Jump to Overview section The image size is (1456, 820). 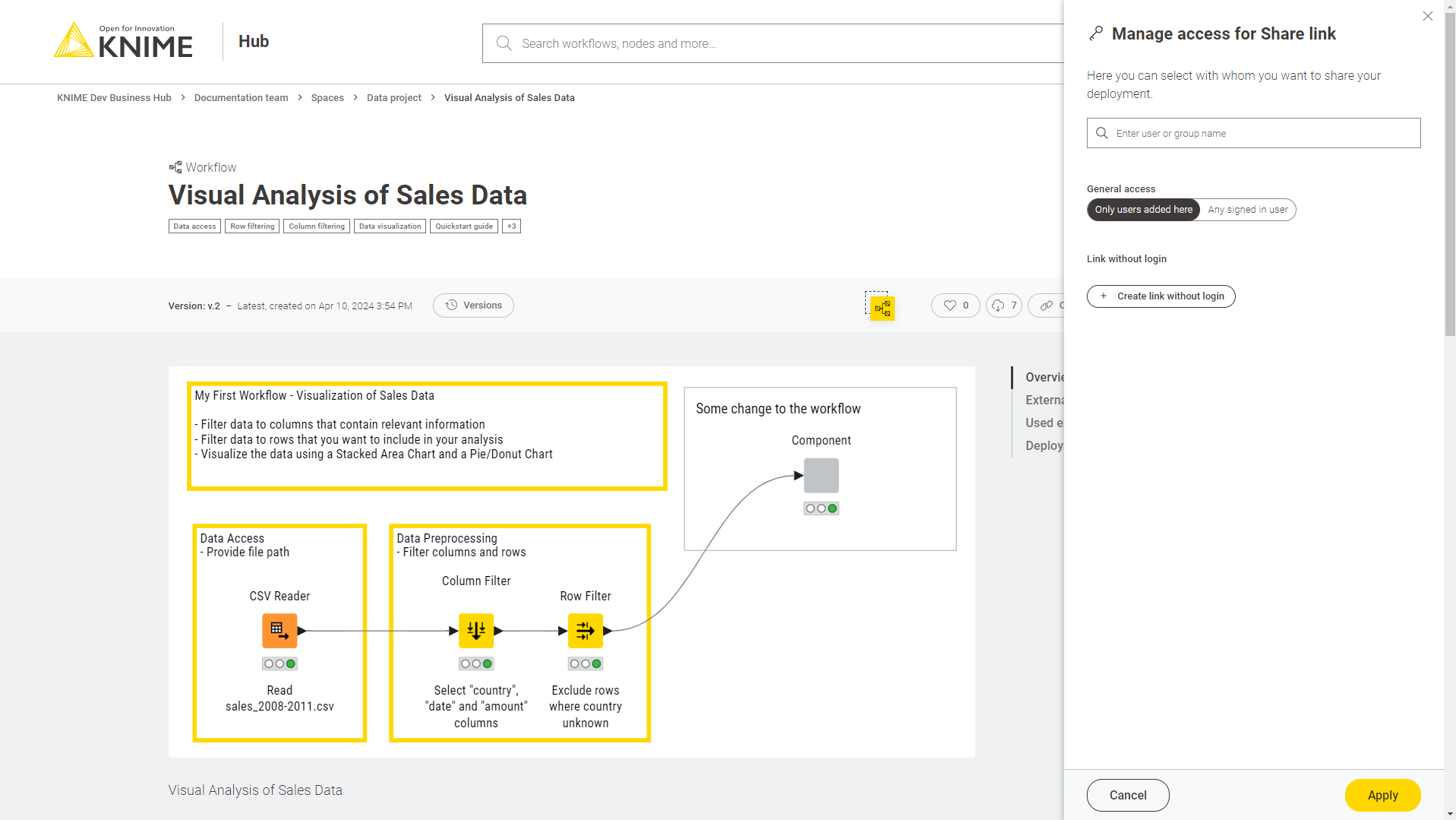1044,378
